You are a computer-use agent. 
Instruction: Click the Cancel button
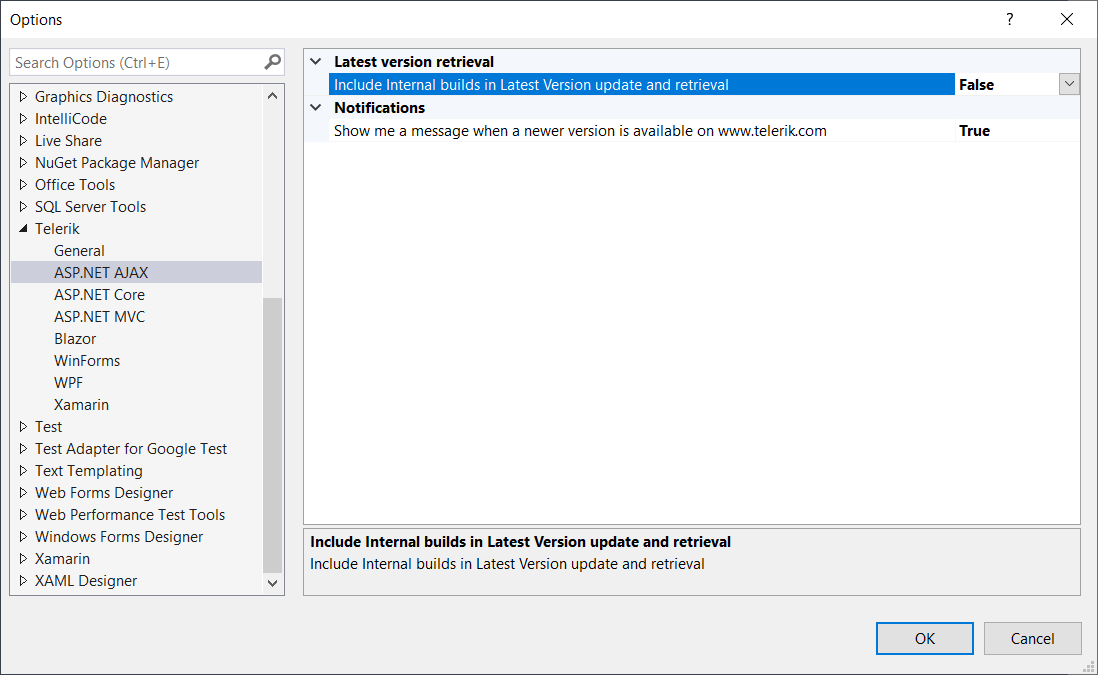[x=1032, y=639]
